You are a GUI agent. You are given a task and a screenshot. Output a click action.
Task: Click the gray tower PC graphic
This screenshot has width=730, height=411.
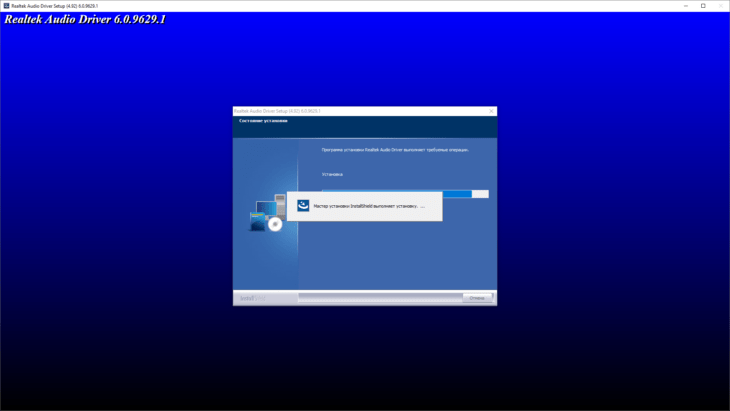pos(280,206)
